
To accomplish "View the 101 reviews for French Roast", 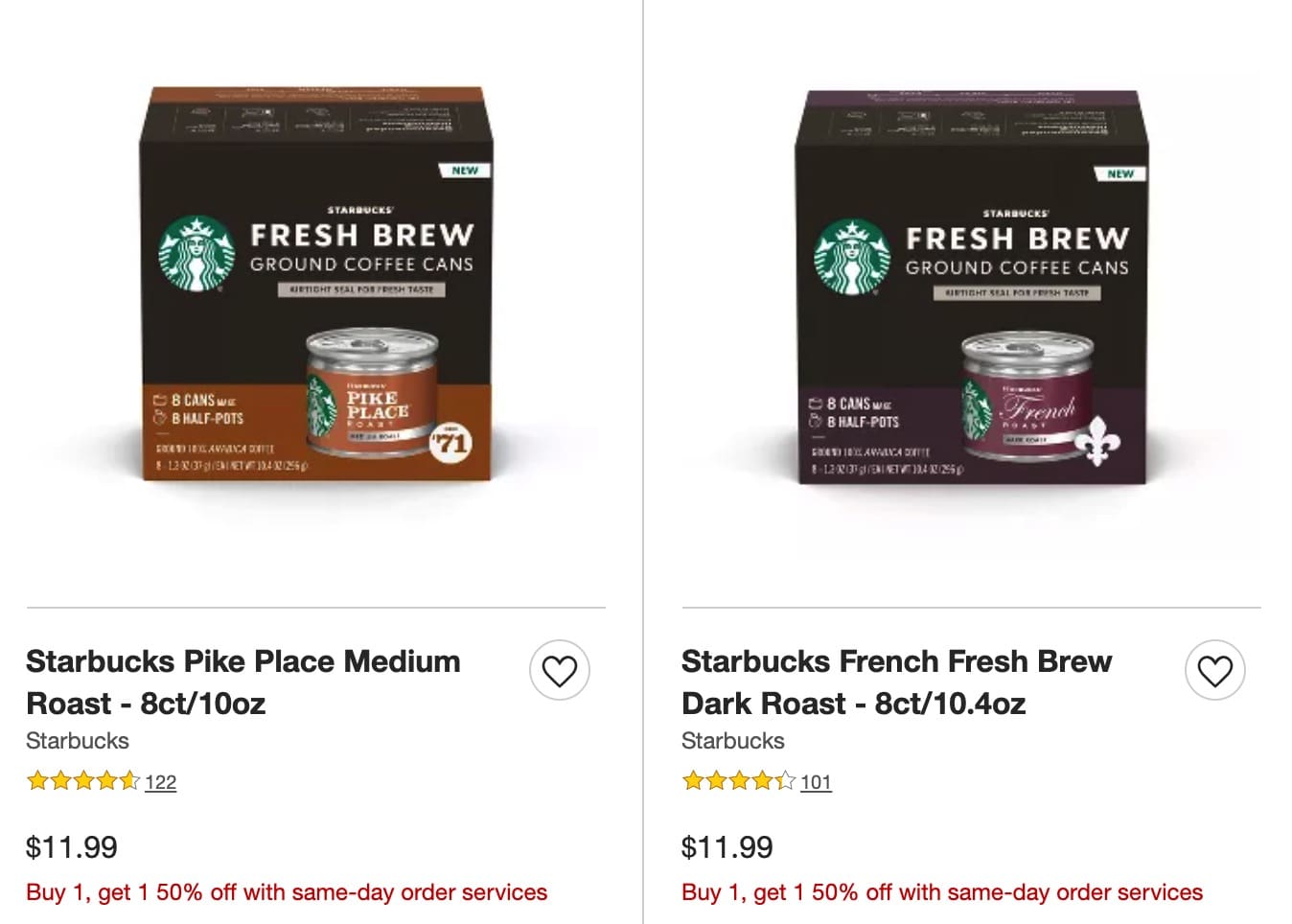I will coord(817,782).
